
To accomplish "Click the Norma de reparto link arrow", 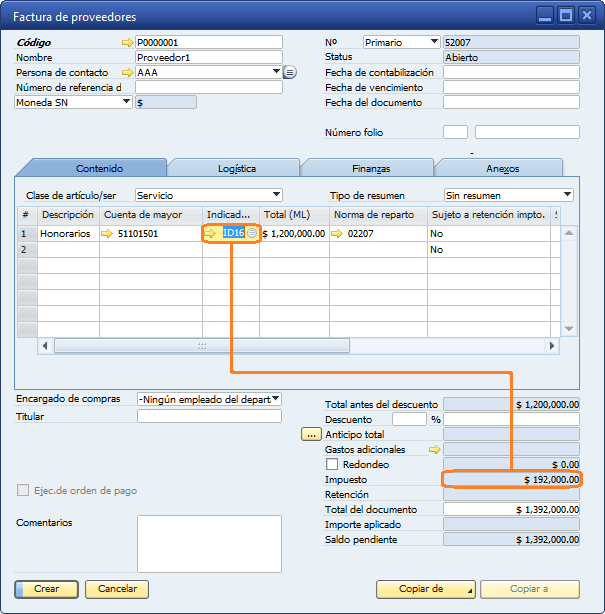I will pos(339,233).
